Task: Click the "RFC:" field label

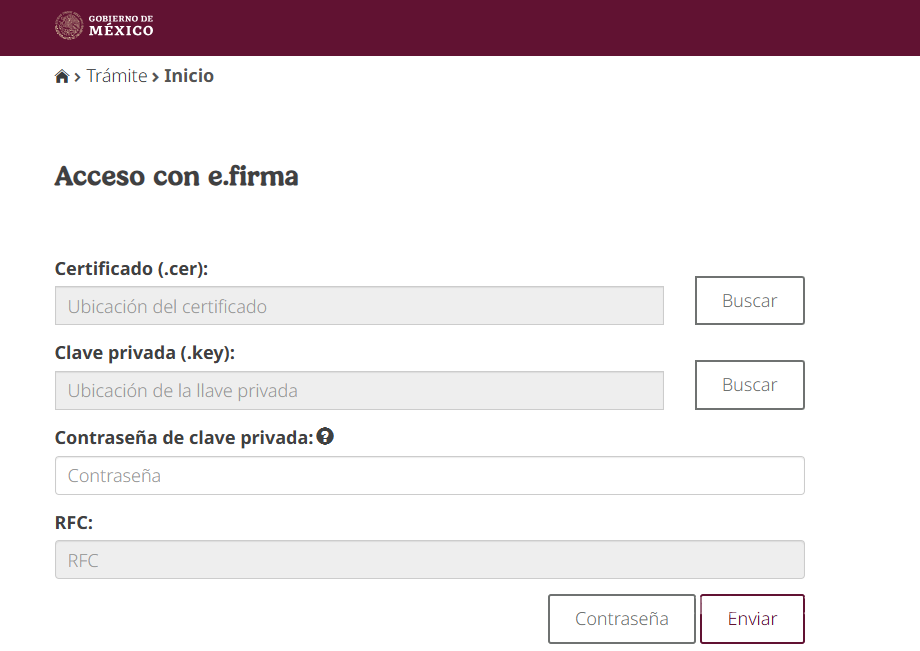Action: [x=74, y=522]
